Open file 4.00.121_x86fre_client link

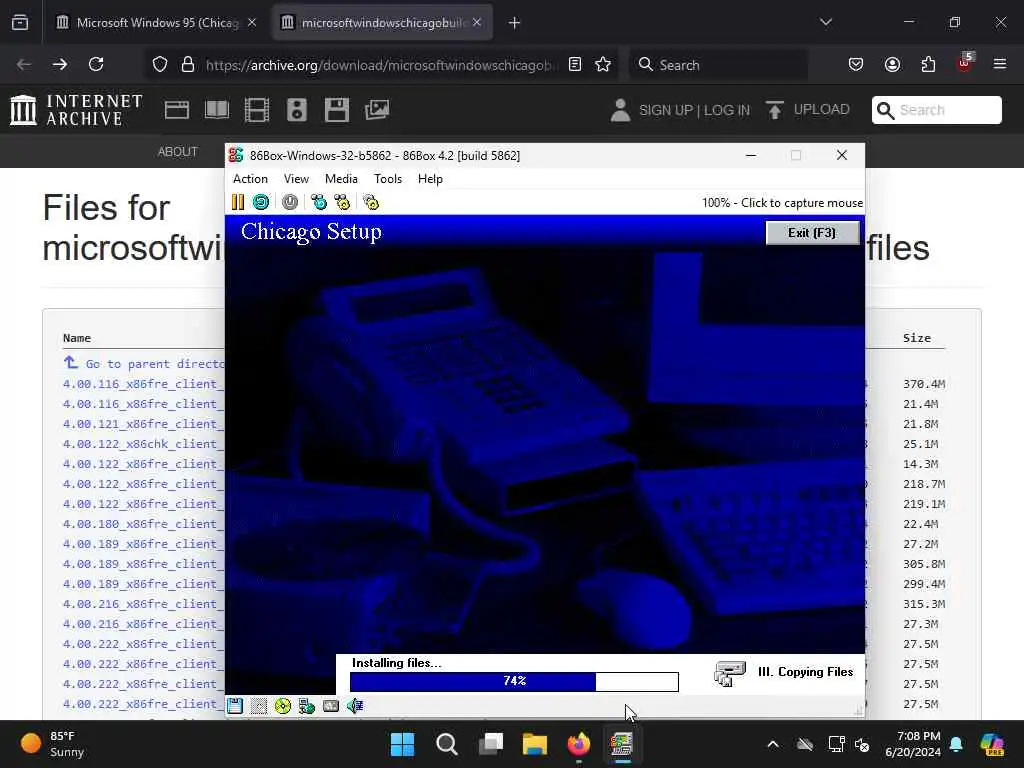[143, 424]
